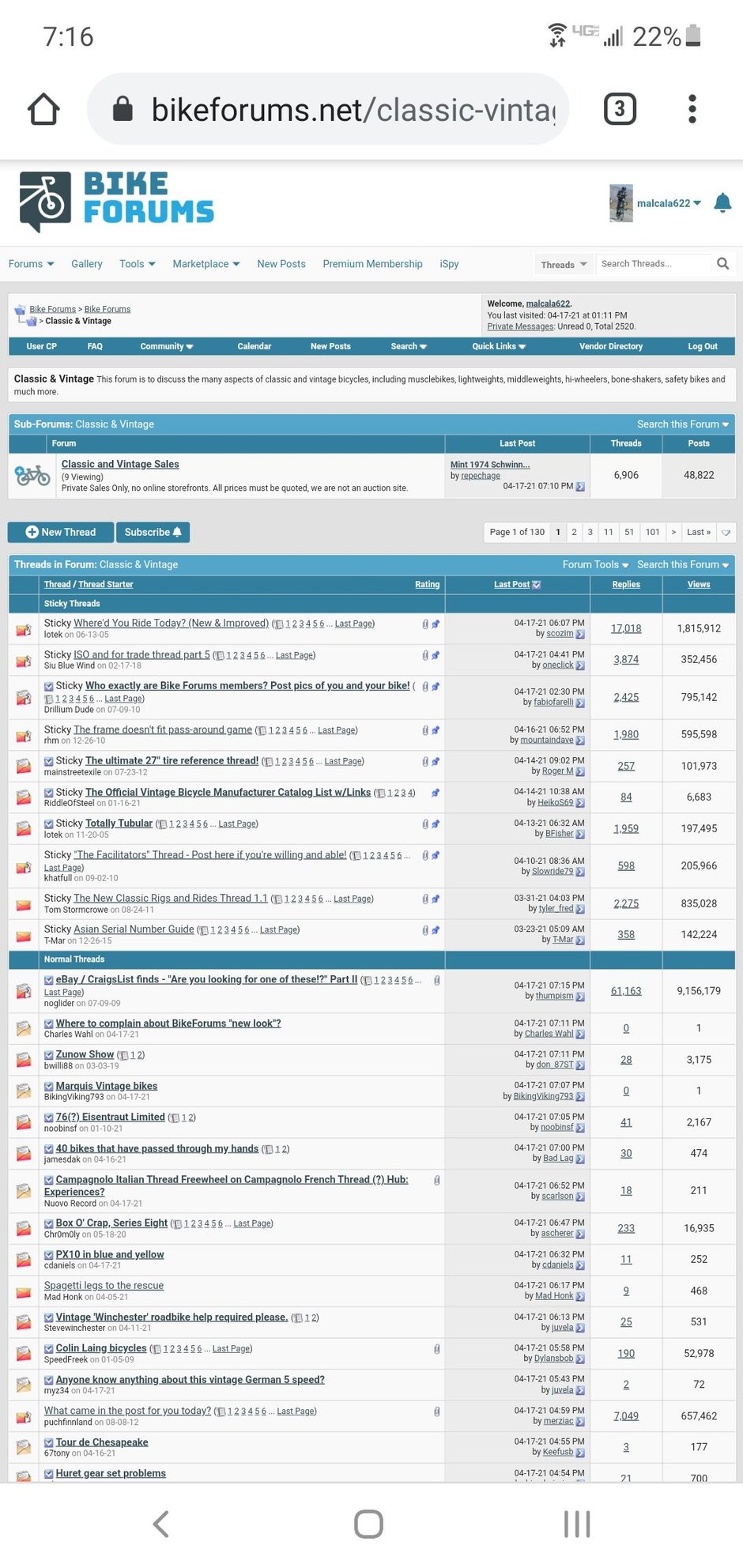Expand the Tools dropdown menu
Viewport: 743px width, 1568px height.
coord(138,264)
